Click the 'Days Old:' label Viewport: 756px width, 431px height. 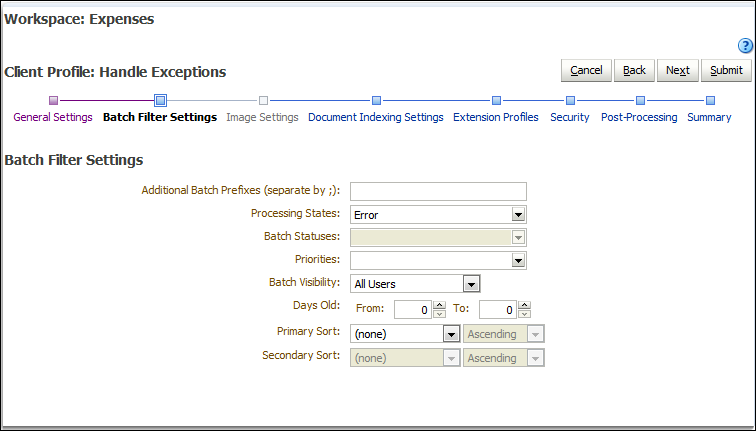click(316, 305)
